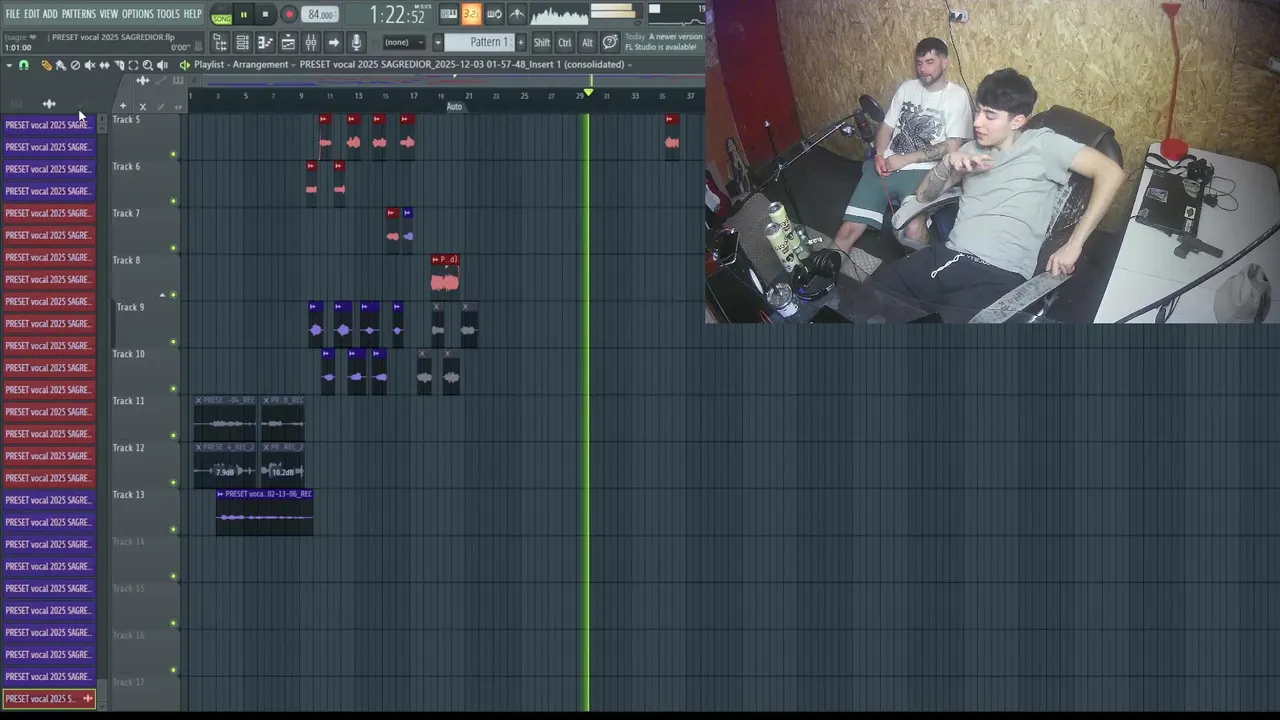Open the FILE menu

click(13, 14)
